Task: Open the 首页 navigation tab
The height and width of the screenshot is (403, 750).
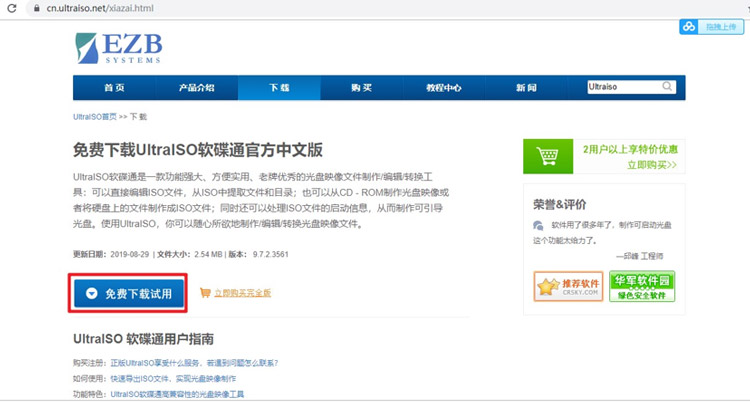Action: click(x=114, y=87)
